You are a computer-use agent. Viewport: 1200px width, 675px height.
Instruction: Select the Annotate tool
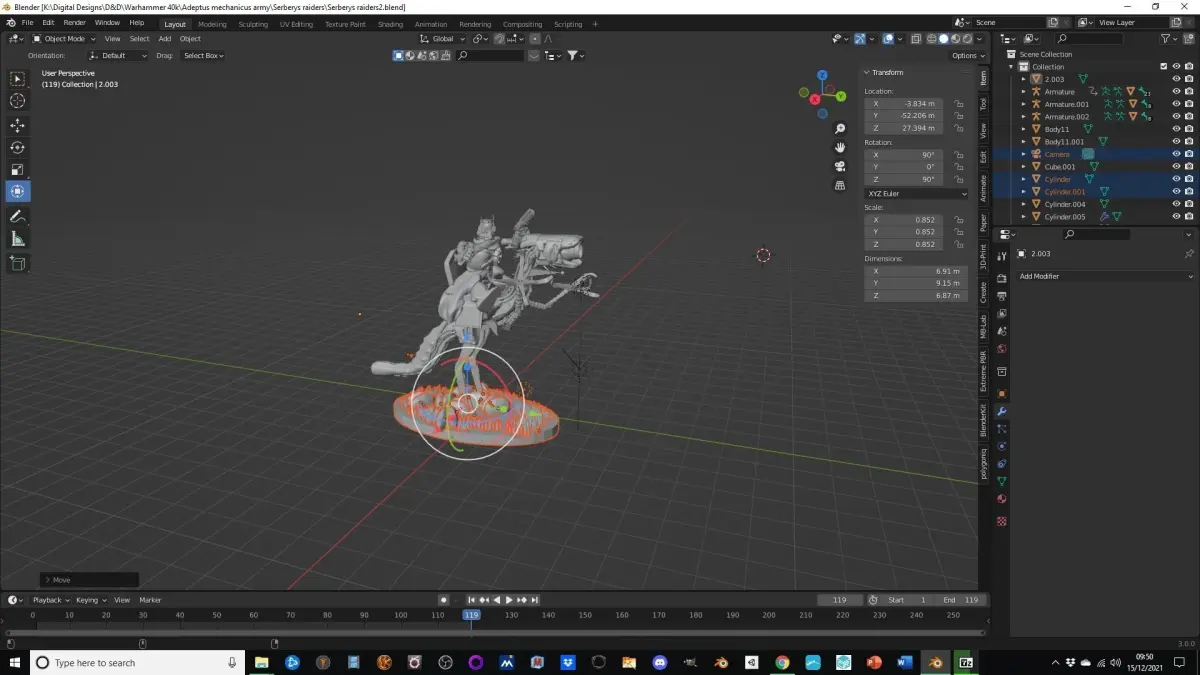17,217
